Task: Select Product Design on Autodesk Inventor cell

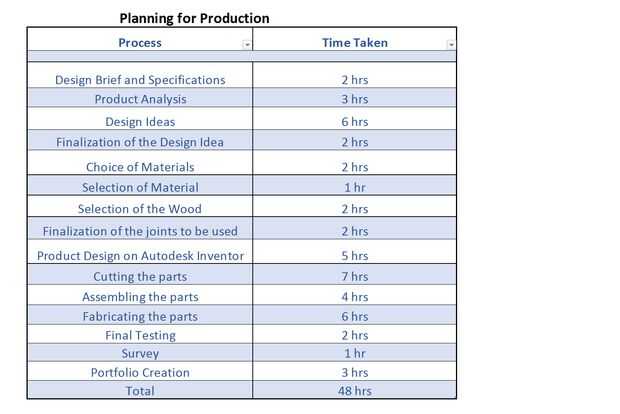Action: coord(140,255)
